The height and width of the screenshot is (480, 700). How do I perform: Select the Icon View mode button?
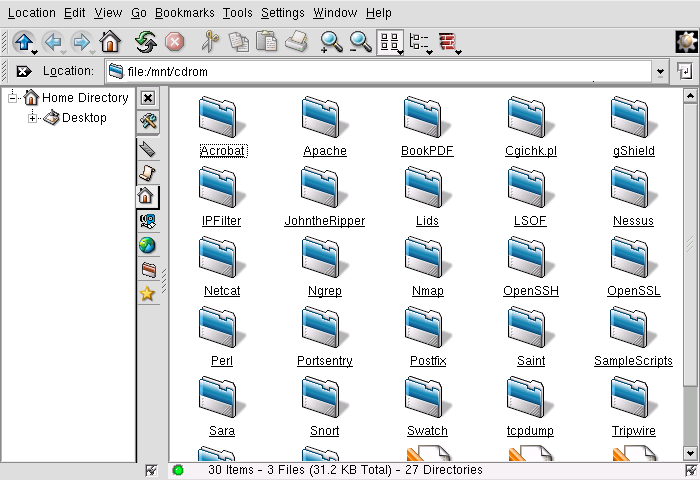click(x=388, y=42)
